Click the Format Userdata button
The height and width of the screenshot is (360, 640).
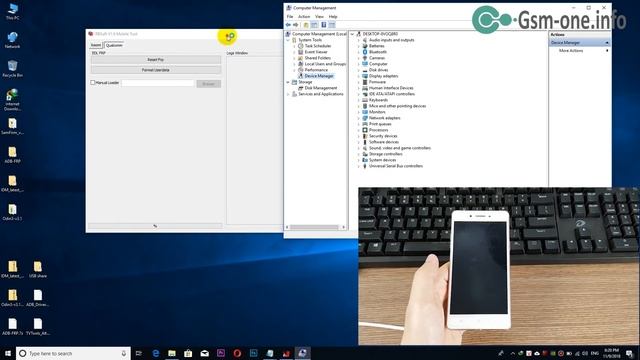coord(156,70)
